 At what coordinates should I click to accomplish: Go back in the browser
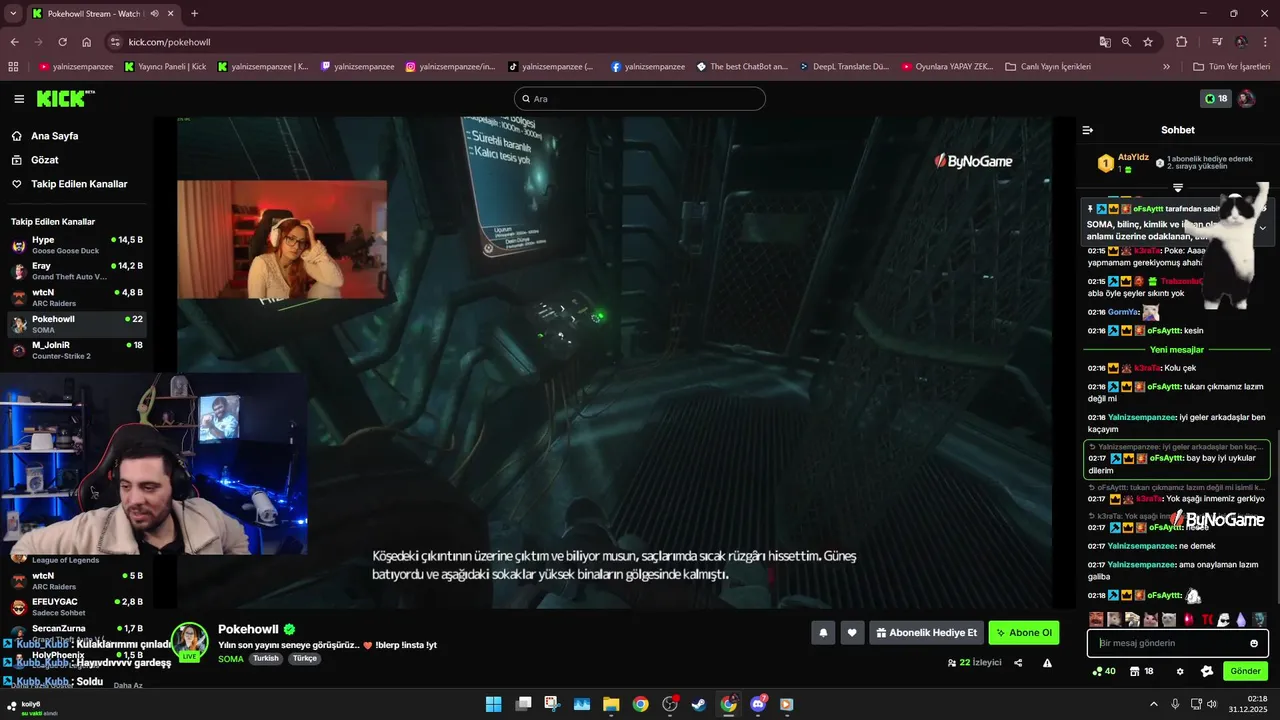click(14, 42)
